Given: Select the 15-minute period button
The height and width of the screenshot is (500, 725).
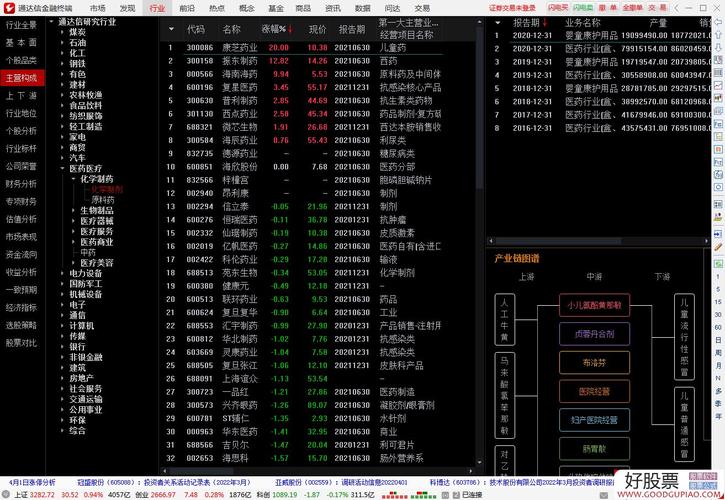Looking at the screenshot, I should click(x=718, y=302).
